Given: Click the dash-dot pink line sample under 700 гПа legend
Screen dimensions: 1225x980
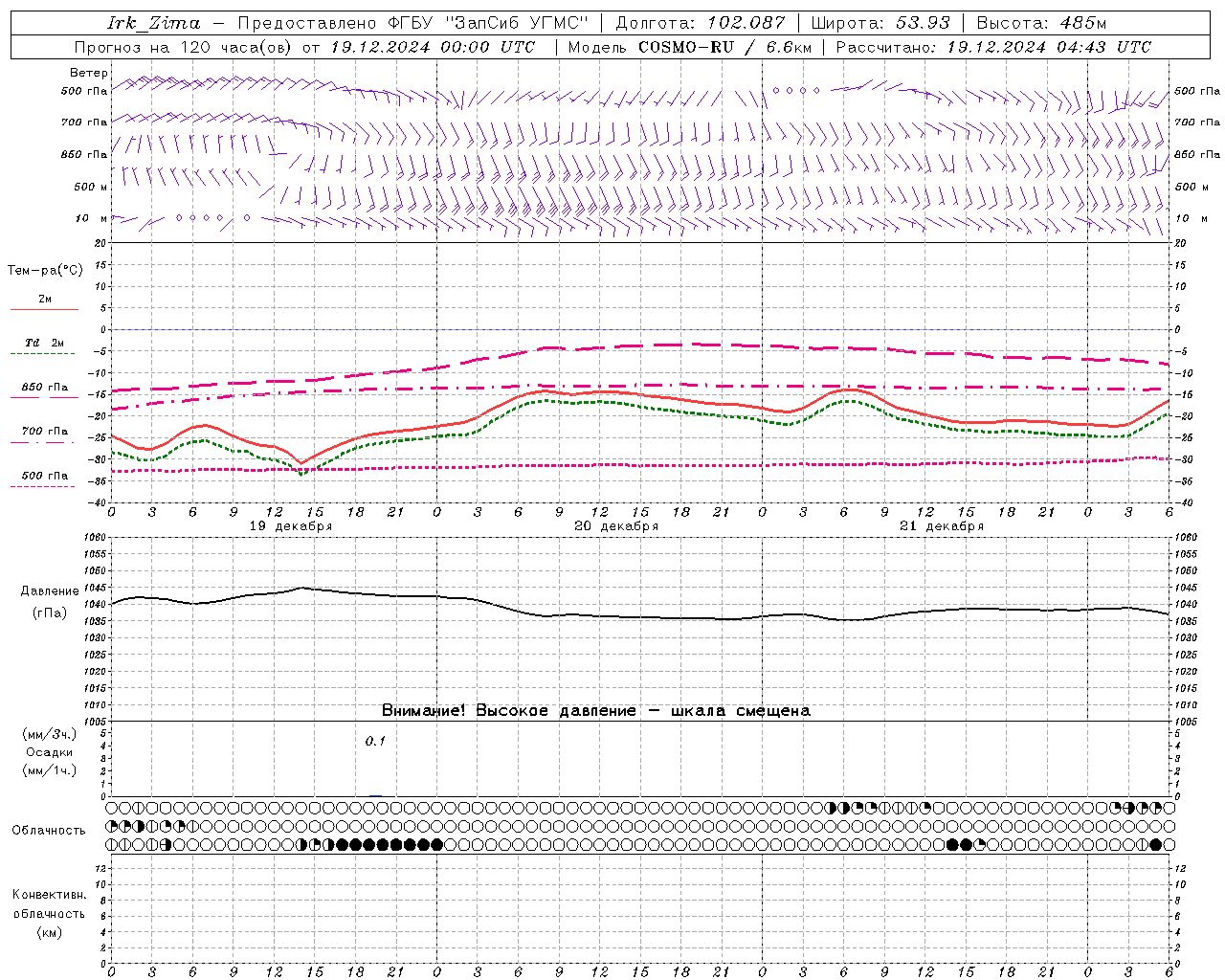Looking at the screenshot, I should (42, 442).
